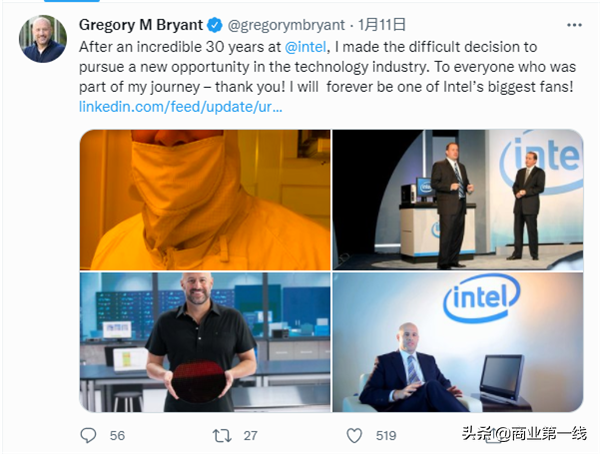Open the three-dot more options menu

(574, 25)
